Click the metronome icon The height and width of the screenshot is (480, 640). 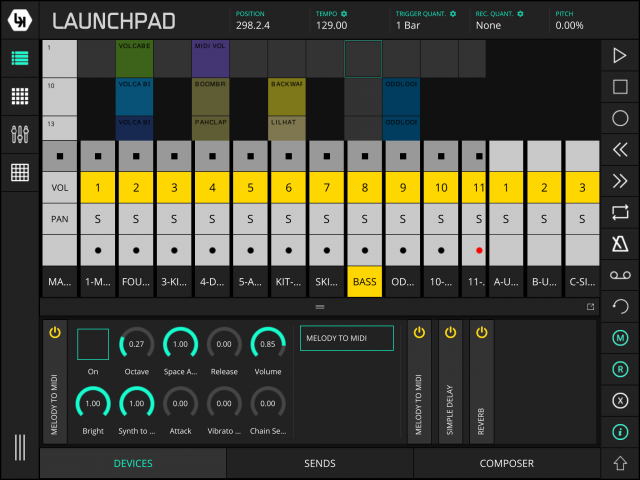pyautogui.click(x=619, y=243)
